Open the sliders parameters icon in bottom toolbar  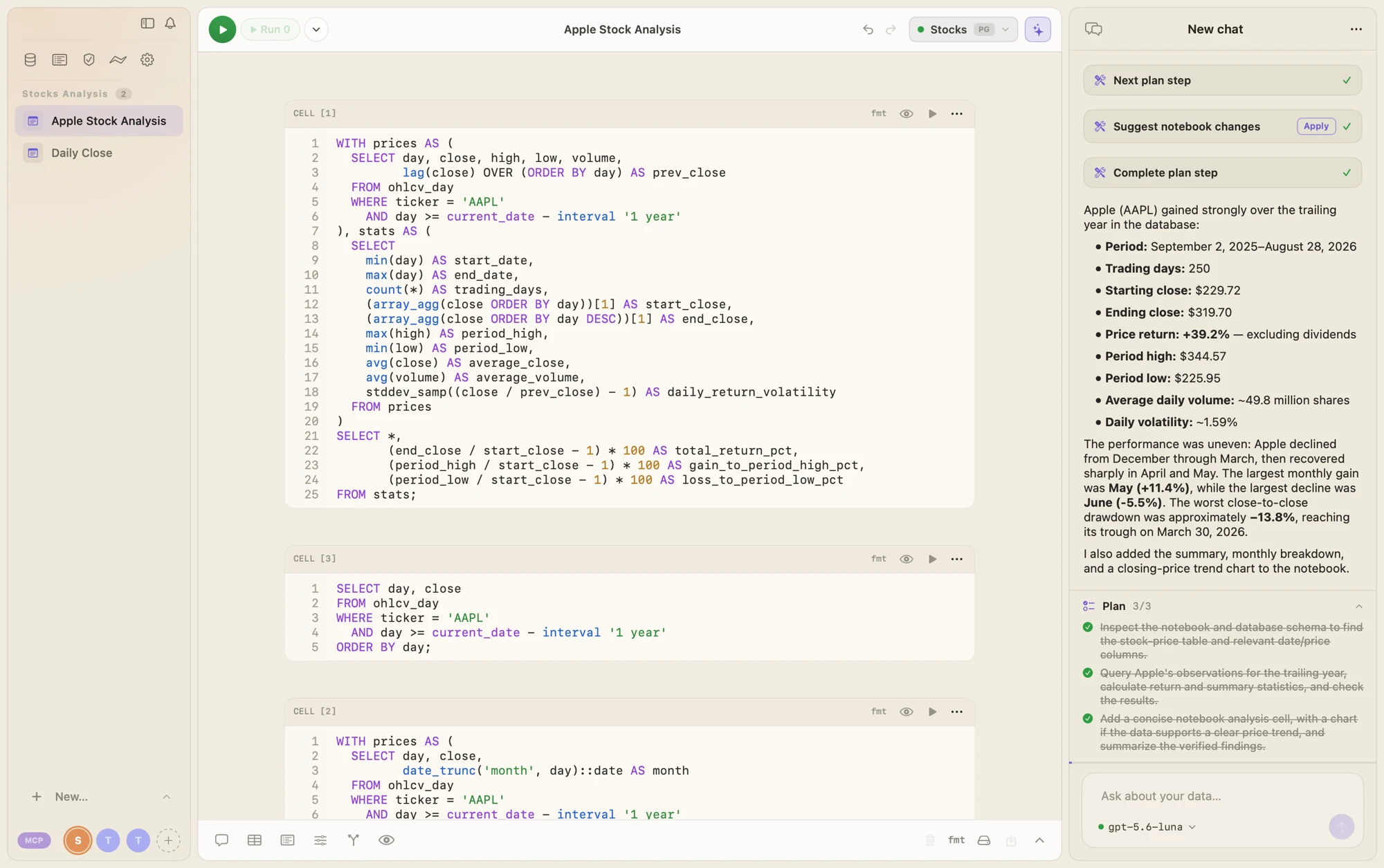[320, 840]
